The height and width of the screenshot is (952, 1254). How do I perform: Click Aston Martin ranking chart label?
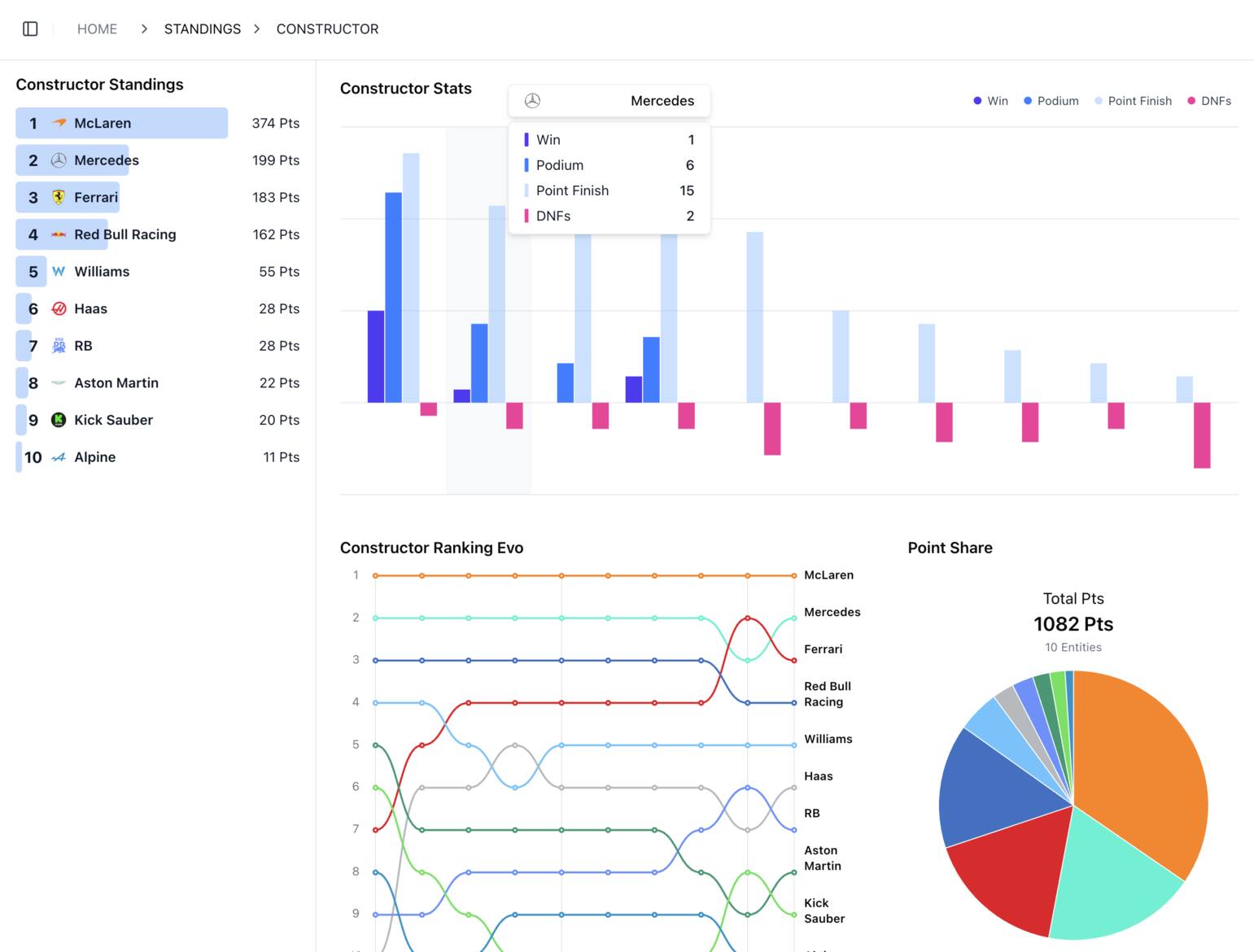[x=823, y=858]
